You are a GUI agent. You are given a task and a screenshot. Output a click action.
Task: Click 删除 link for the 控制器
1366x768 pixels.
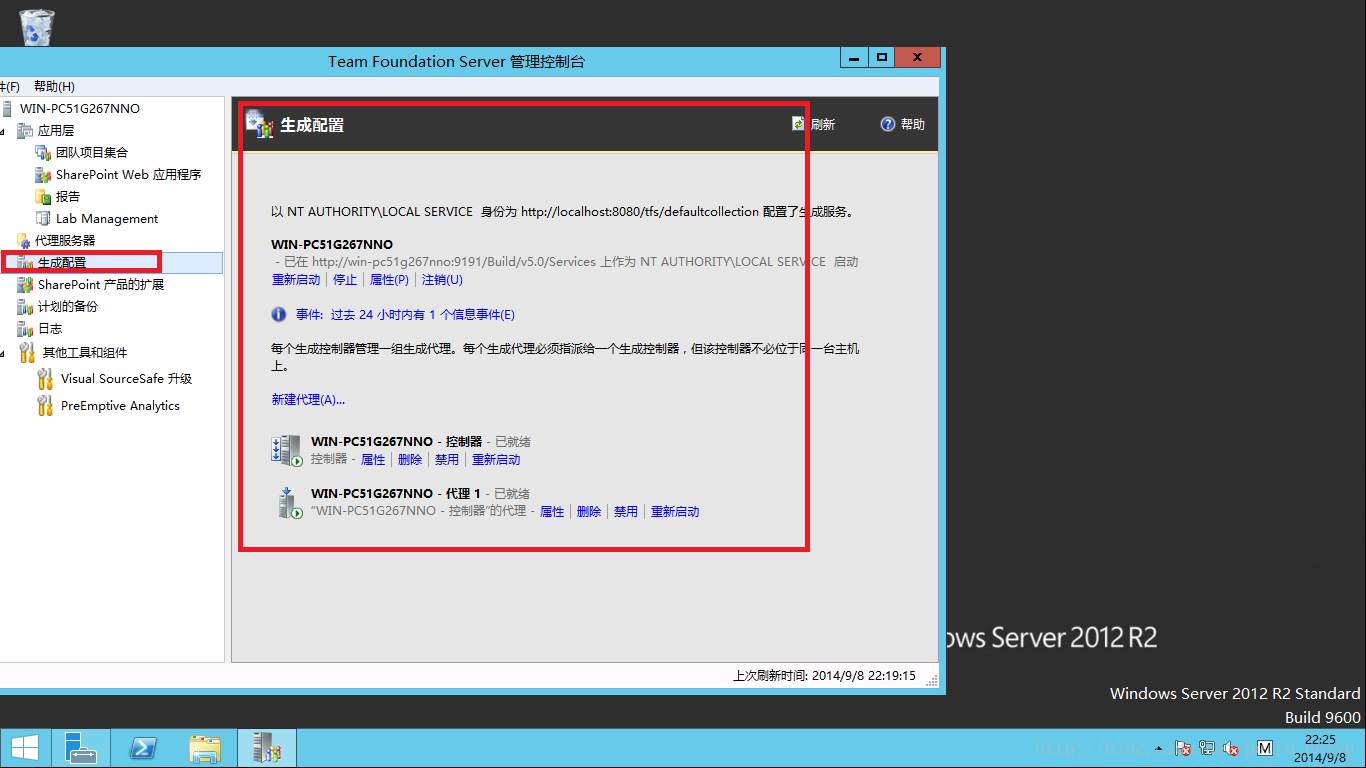[410, 459]
